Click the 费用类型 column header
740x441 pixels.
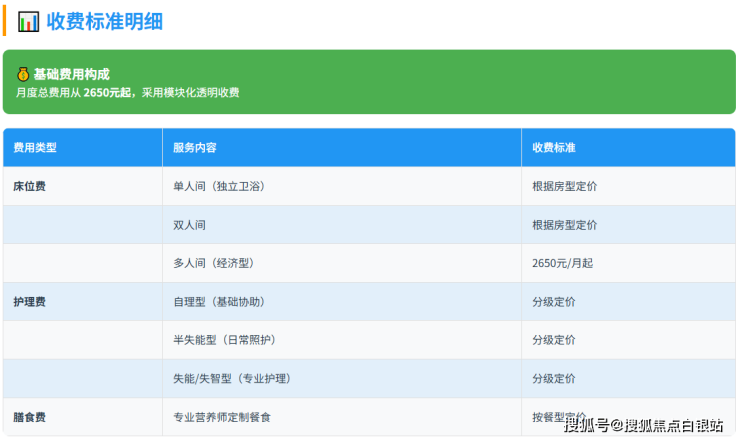[35, 147]
